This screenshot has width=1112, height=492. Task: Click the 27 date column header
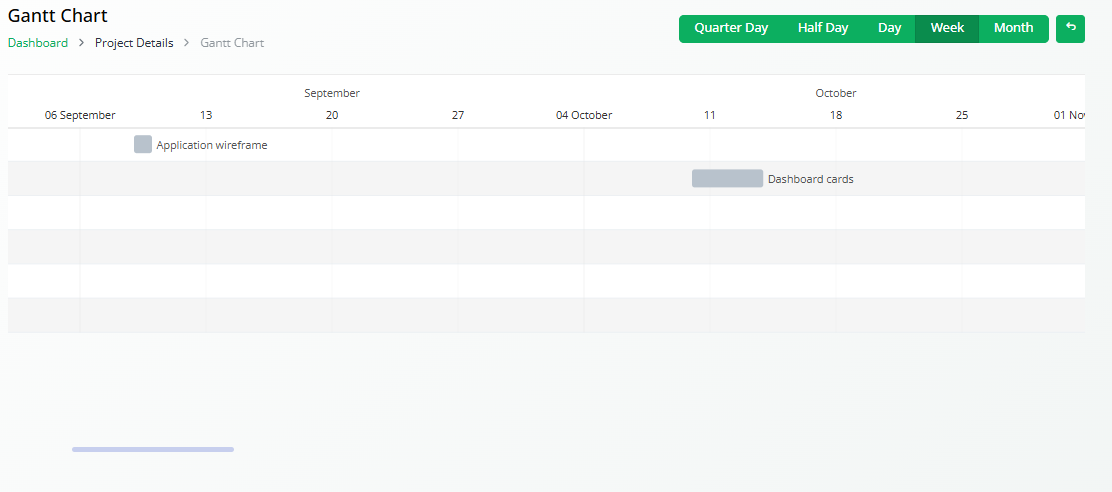(458, 115)
